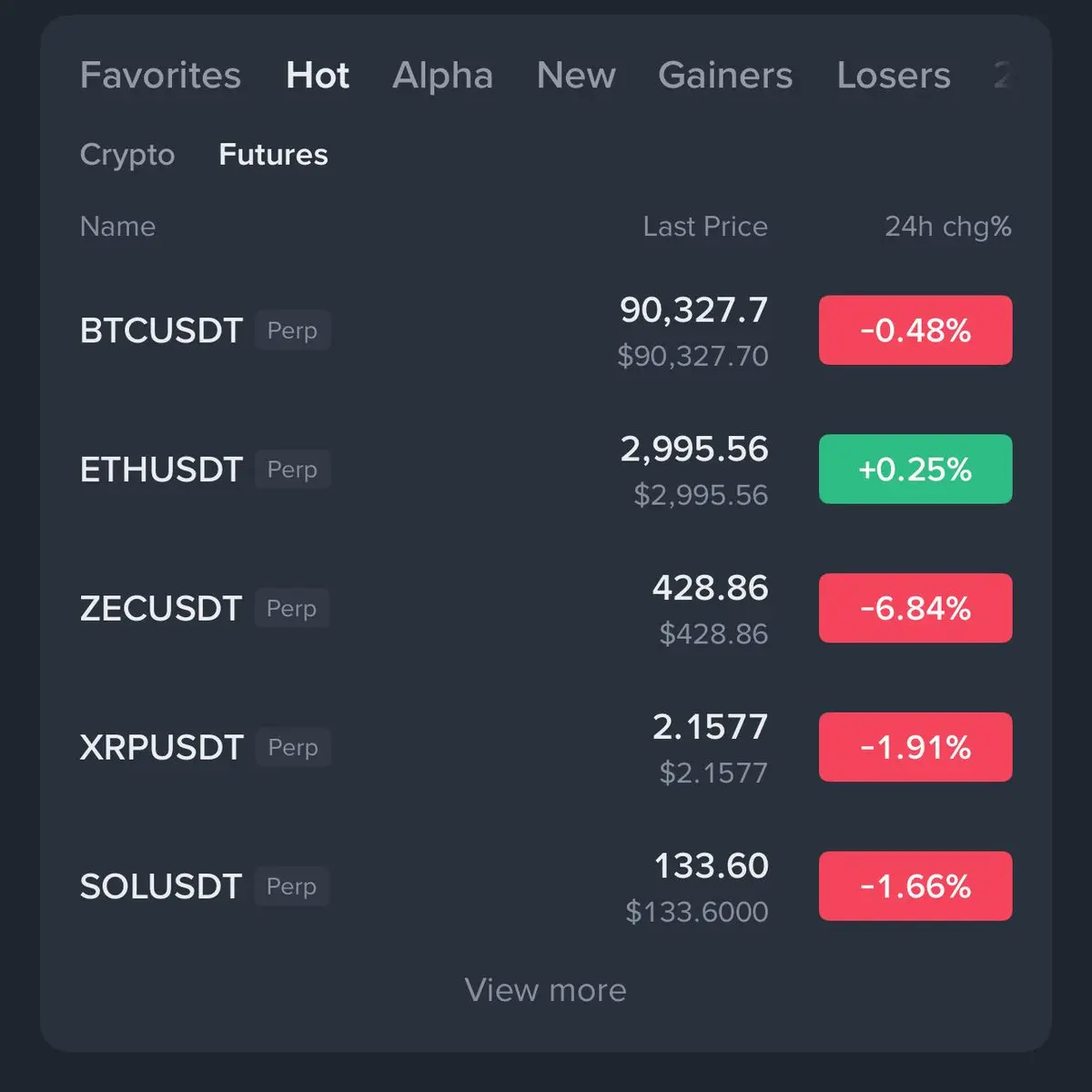Switch to the Gainers tab
Screen dimensions: 1092x1092
[725, 76]
